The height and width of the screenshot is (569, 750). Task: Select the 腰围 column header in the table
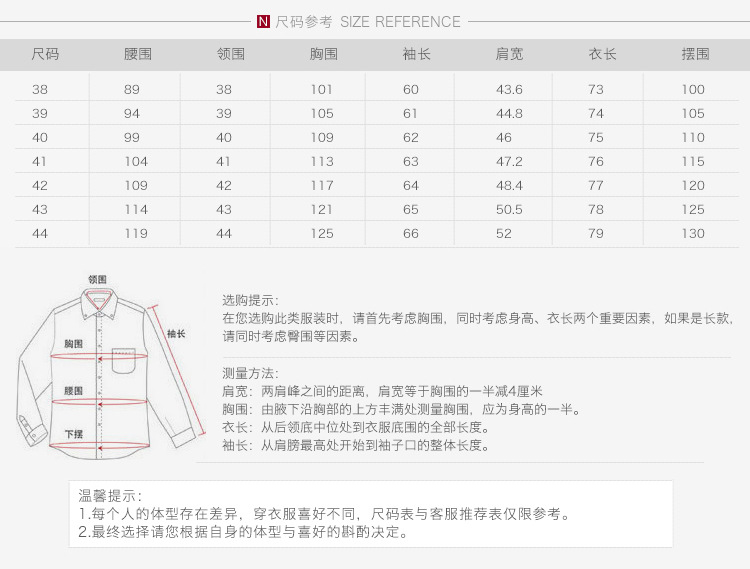(x=138, y=54)
